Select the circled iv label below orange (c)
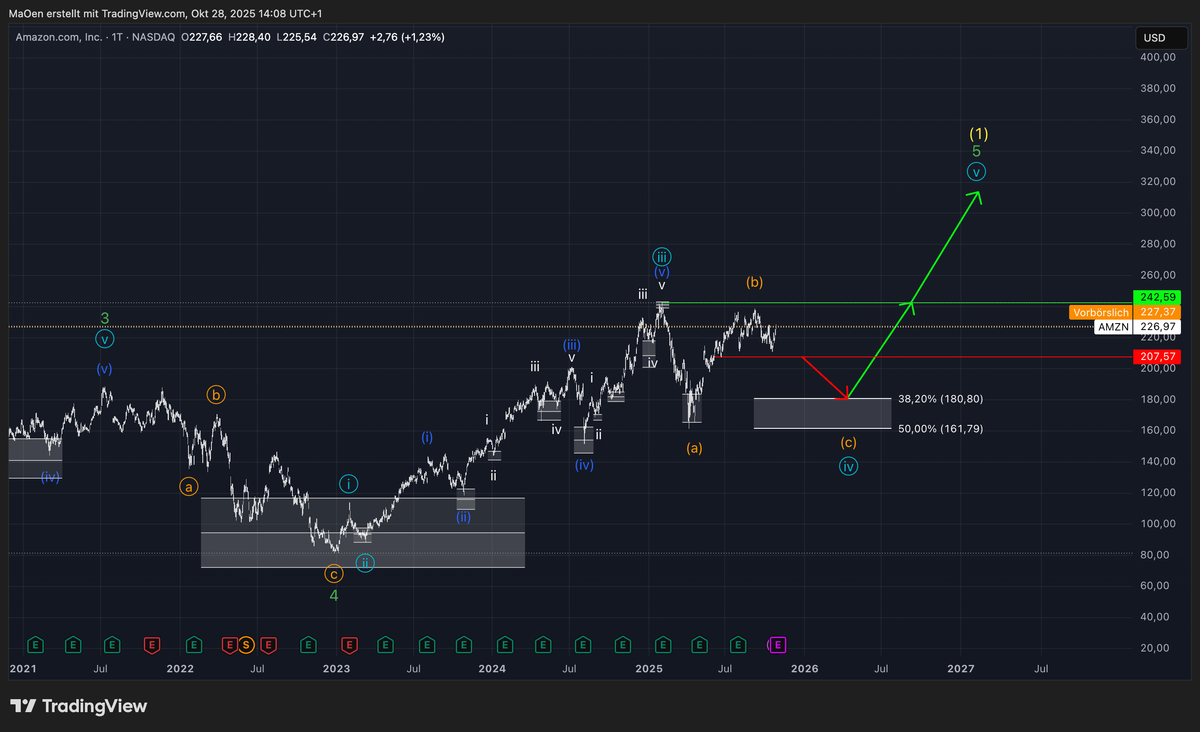The width and height of the screenshot is (1200, 732). [848, 466]
